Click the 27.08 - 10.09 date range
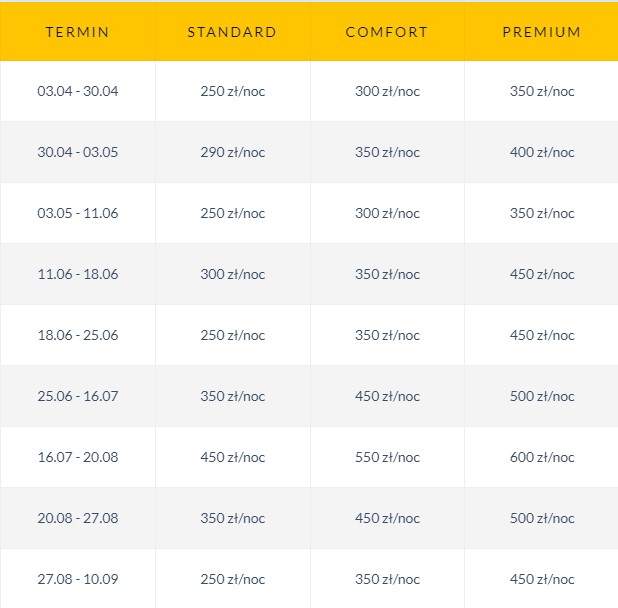618x608 pixels. click(78, 579)
